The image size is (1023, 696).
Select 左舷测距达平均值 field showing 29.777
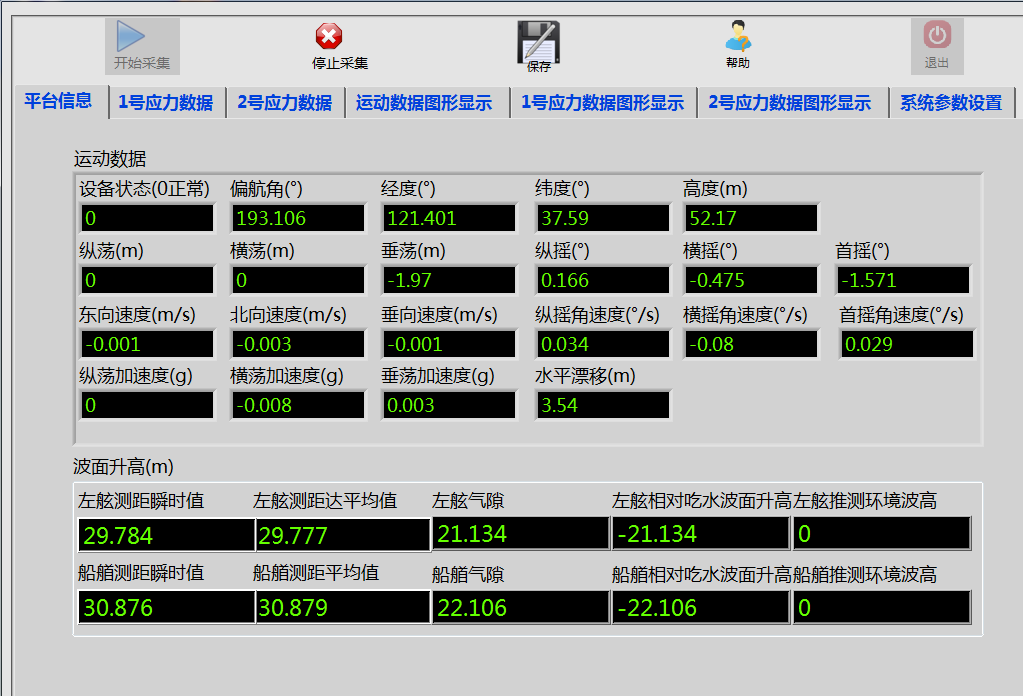[343, 536]
